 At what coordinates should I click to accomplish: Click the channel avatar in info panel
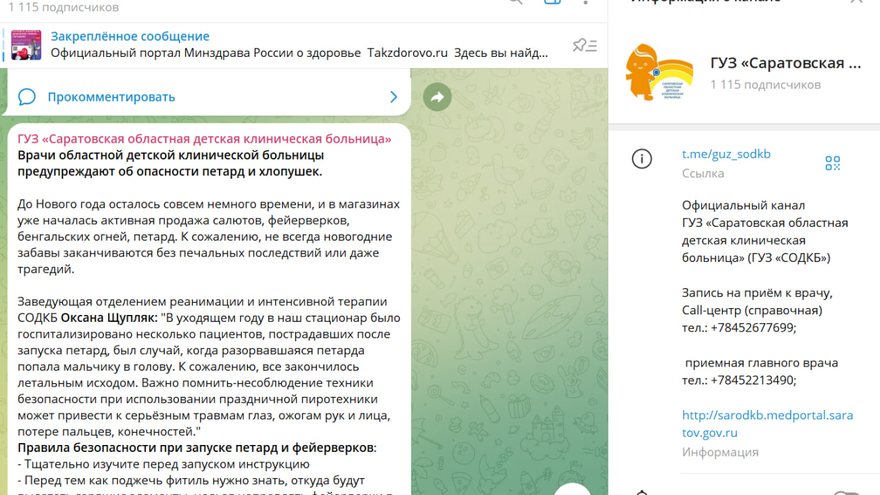[x=659, y=72]
